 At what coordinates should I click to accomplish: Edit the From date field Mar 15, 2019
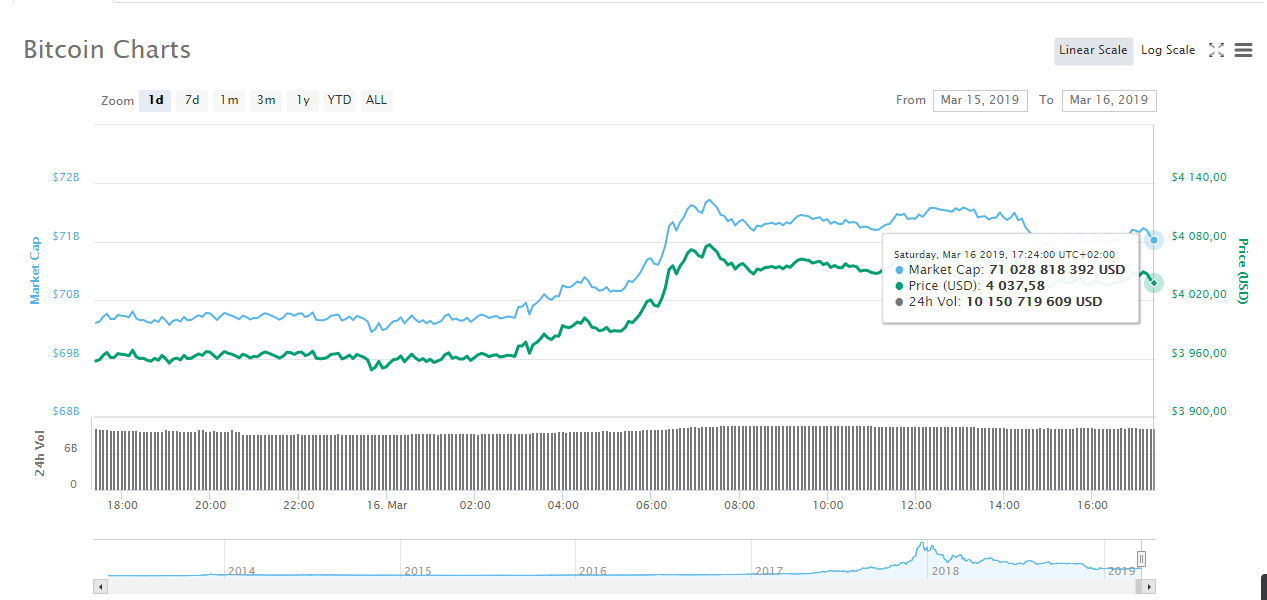point(980,100)
